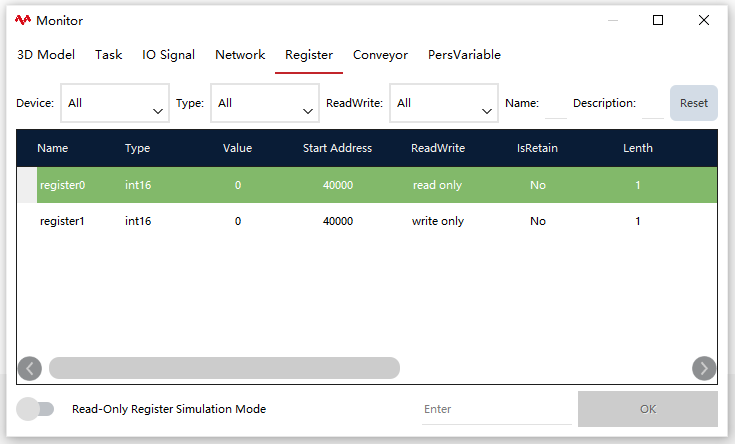Go to the PersVariable tab
Viewport: 735px width, 444px height.
tap(464, 55)
